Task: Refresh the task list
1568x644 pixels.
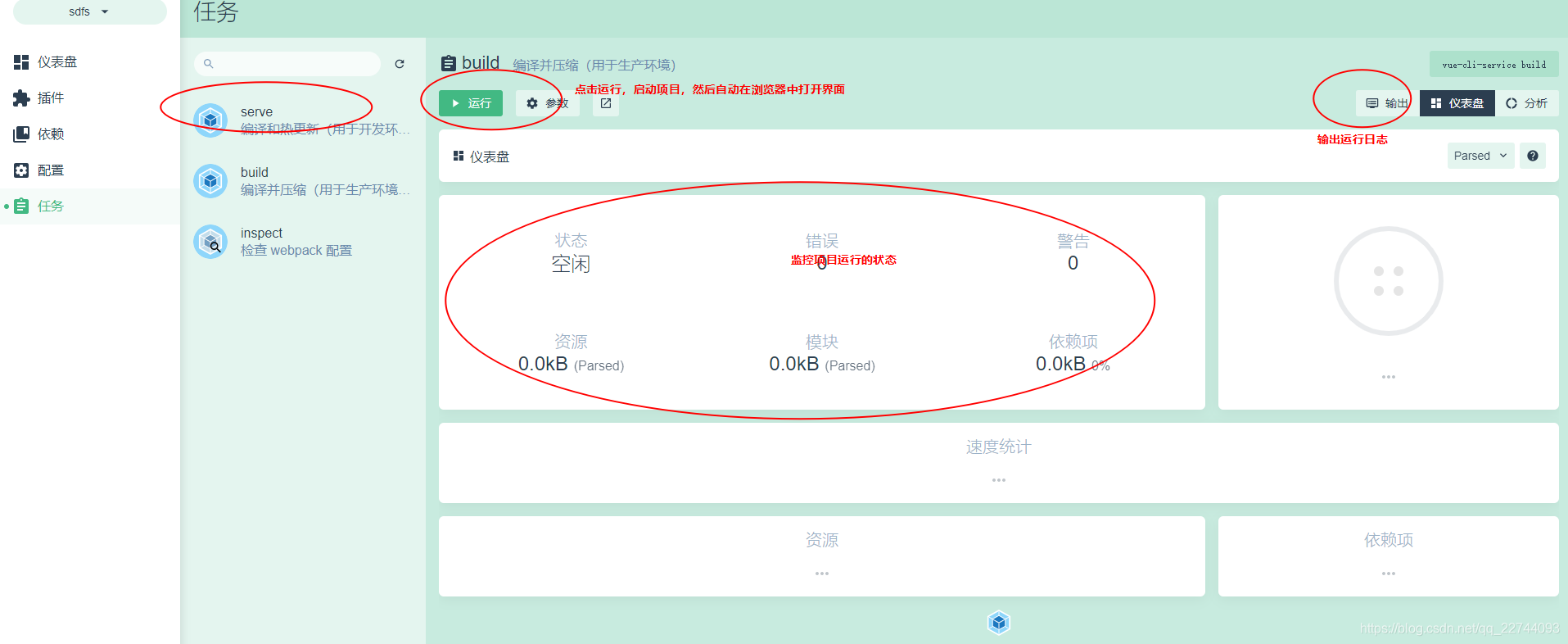Action: pyautogui.click(x=400, y=64)
